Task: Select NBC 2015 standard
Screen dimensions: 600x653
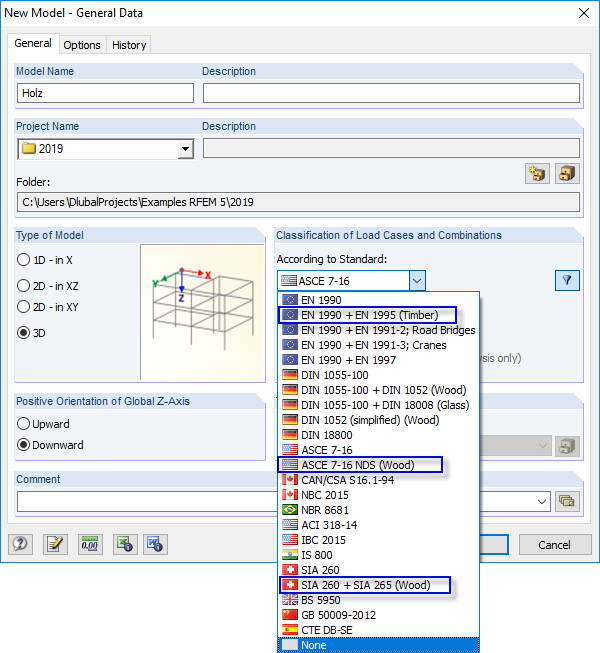Action: pyautogui.click(x=378, y=495)
